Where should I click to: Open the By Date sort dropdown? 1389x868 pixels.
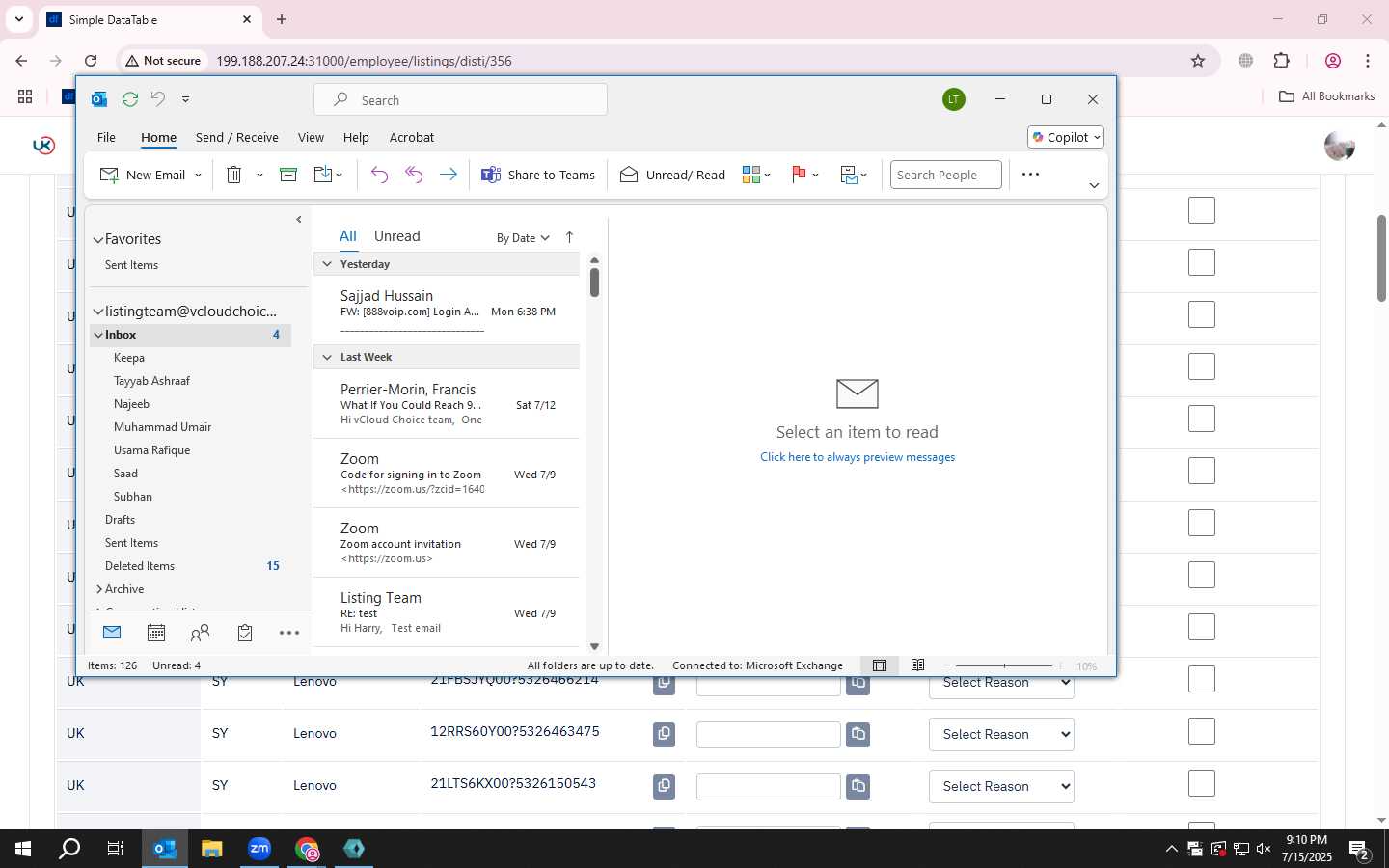pyautogui.click(x=523, y=238)
